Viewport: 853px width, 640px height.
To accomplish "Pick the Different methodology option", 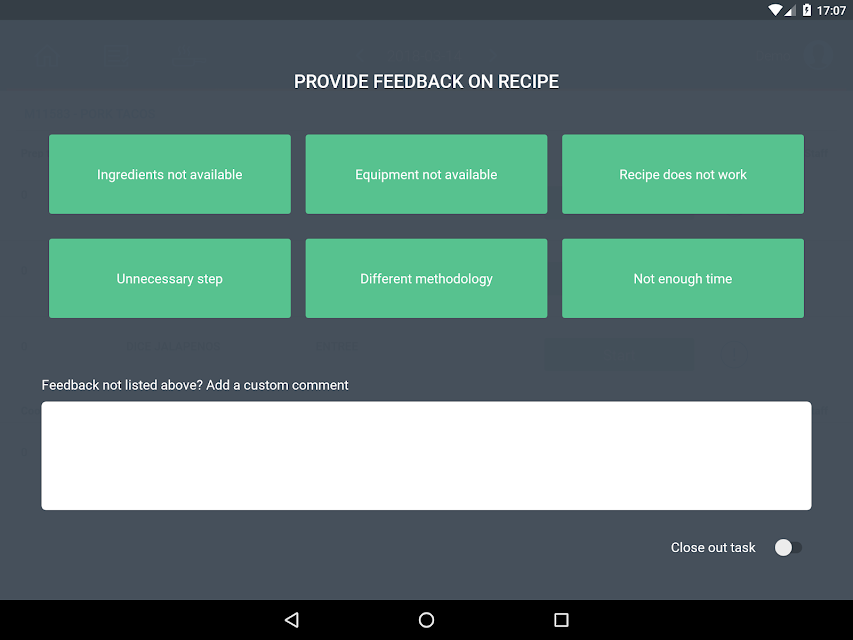I will coord(426,278).
